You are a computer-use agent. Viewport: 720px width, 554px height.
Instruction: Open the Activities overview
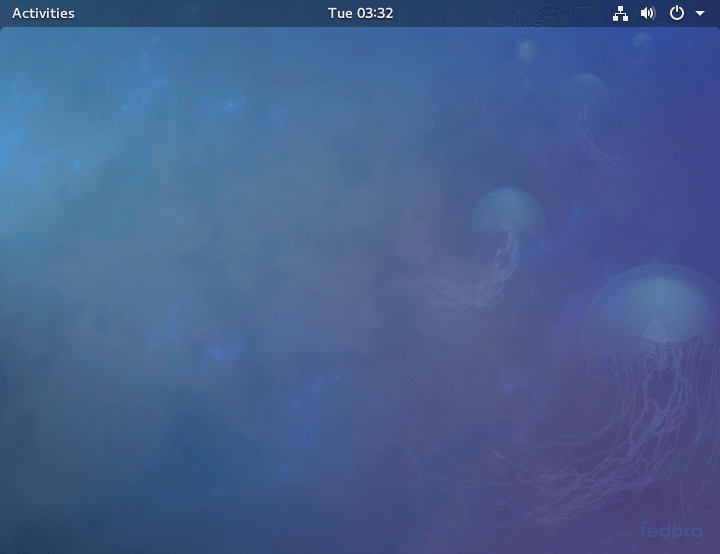pos(43,13)
